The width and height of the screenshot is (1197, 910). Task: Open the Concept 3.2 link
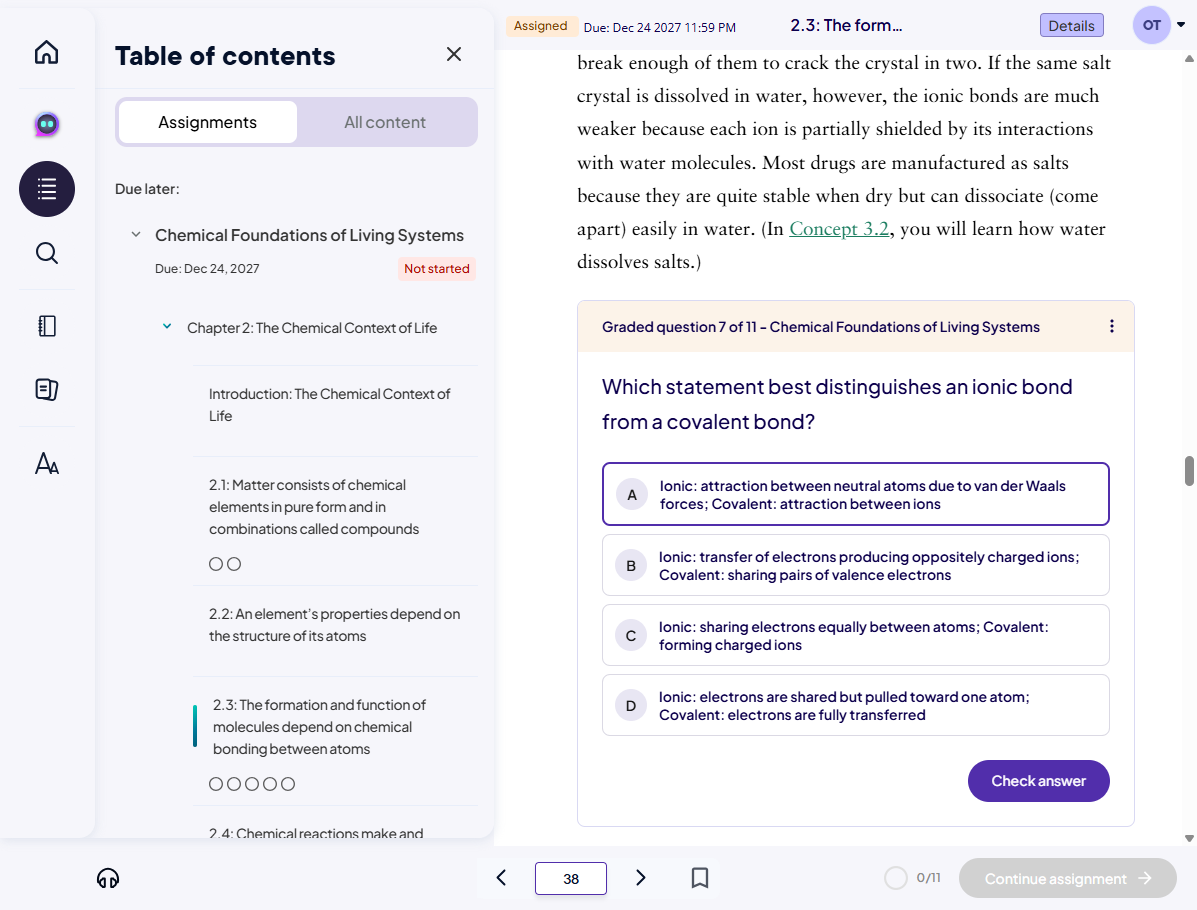pyautogui.click(x=839, y=228)
